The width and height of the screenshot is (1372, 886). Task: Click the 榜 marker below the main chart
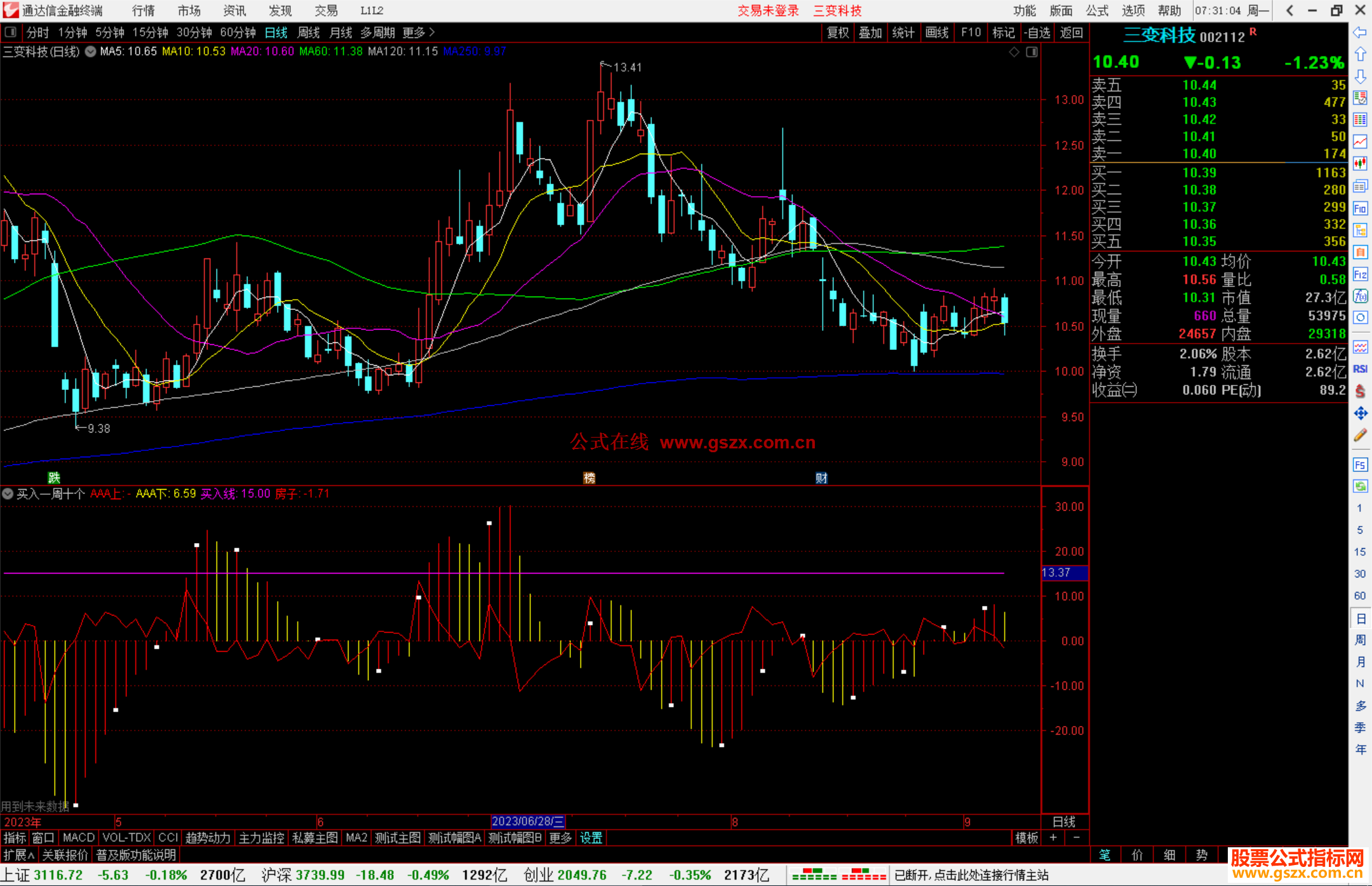pyautogui.click(x=589, y=478)
